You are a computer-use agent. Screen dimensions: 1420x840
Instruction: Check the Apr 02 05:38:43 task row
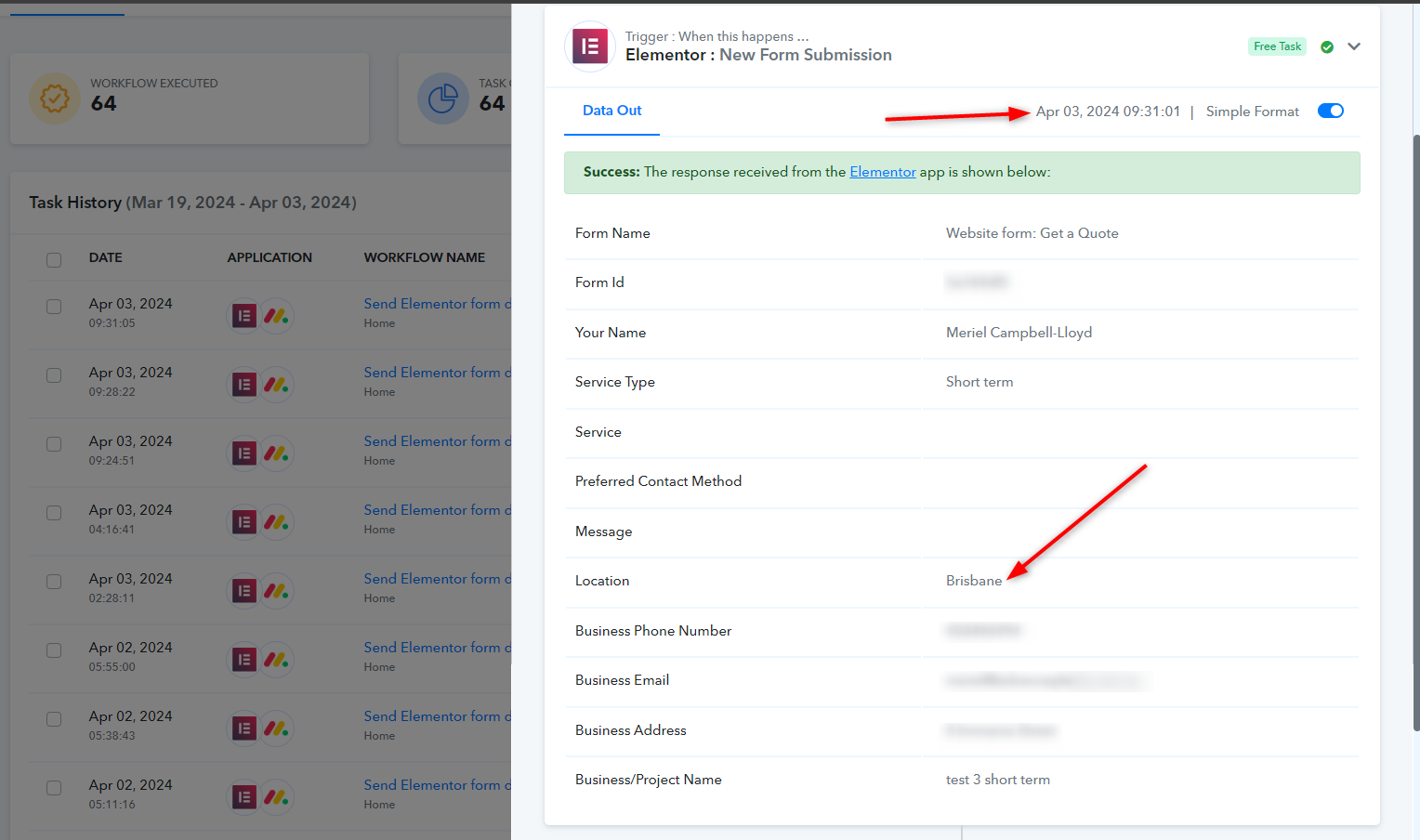[54, 719]
